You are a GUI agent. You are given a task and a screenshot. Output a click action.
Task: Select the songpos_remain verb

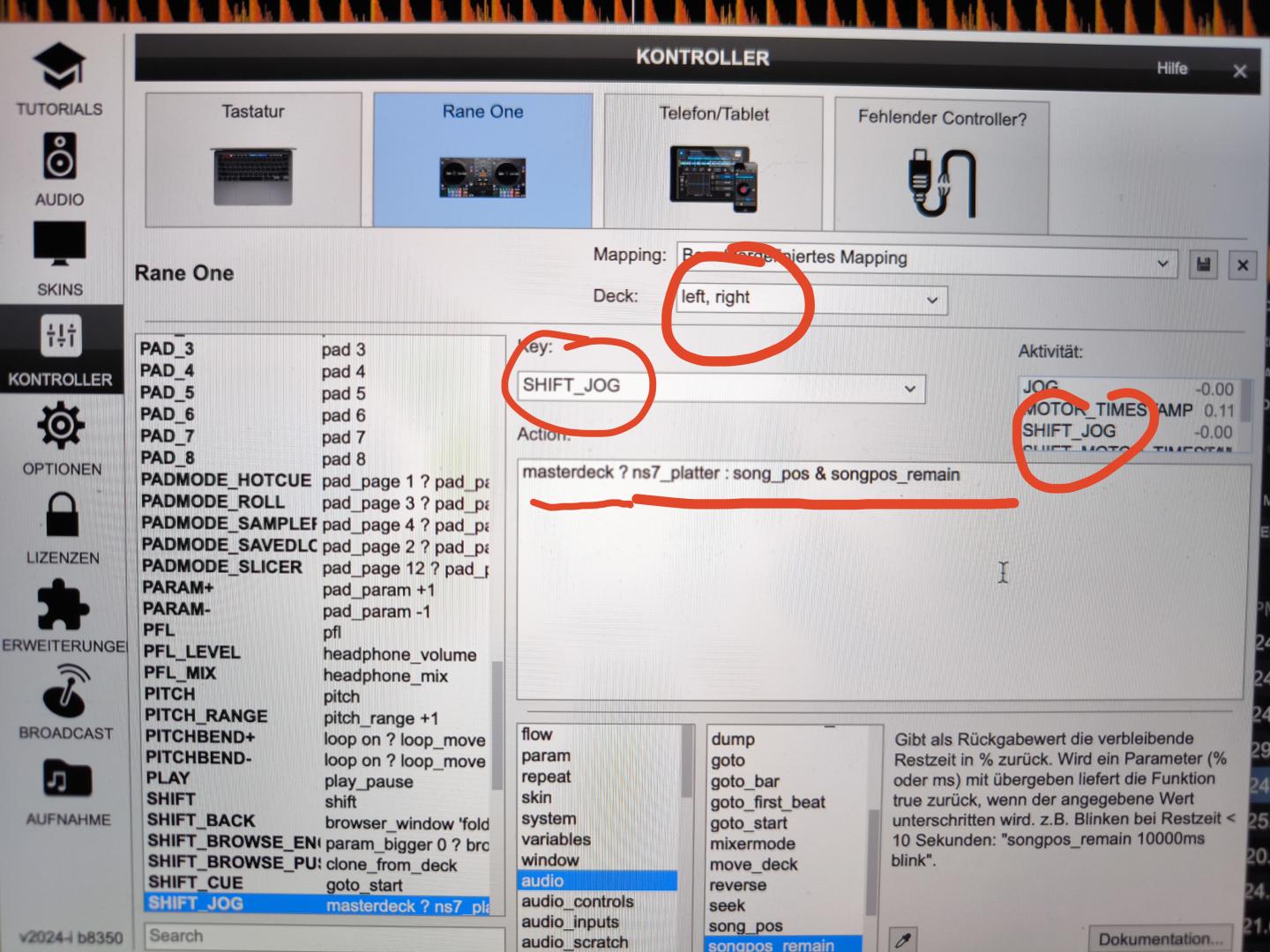coord(785,945)
